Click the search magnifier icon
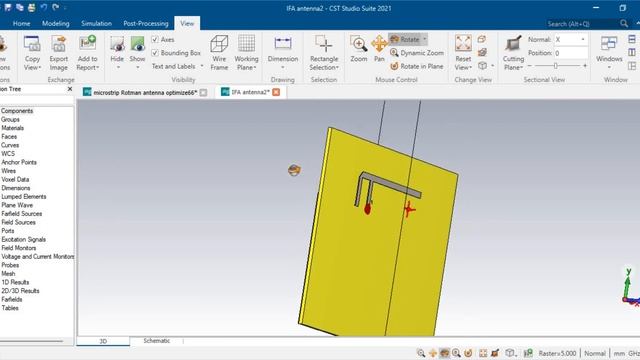The height and width of the screenshot is (360, 640). point(624,23)
